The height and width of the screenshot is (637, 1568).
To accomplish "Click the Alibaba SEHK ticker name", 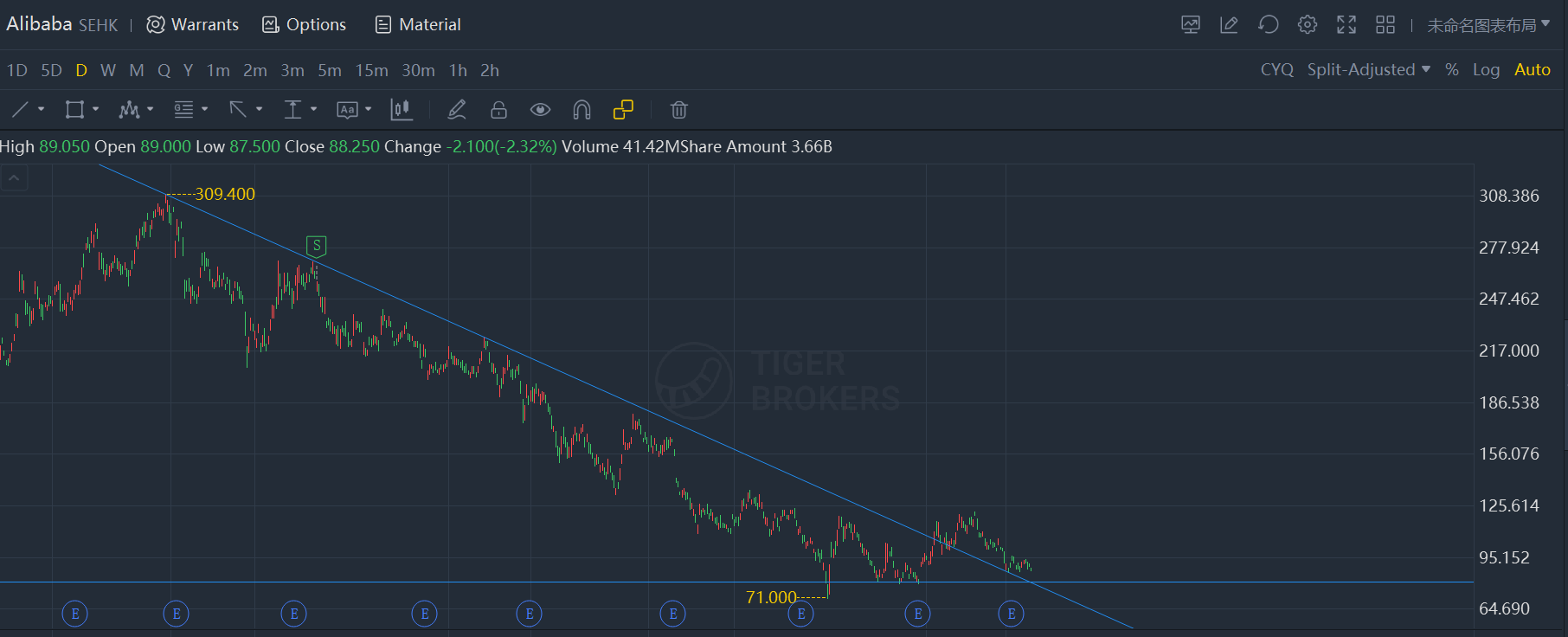I will [x=61, y=24].
